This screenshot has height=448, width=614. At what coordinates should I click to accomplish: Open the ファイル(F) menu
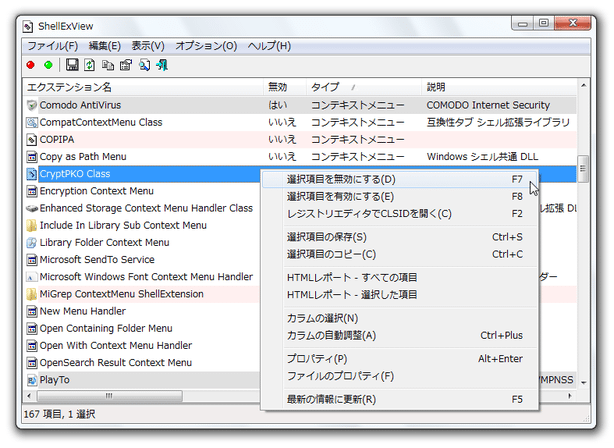[52, 46]
